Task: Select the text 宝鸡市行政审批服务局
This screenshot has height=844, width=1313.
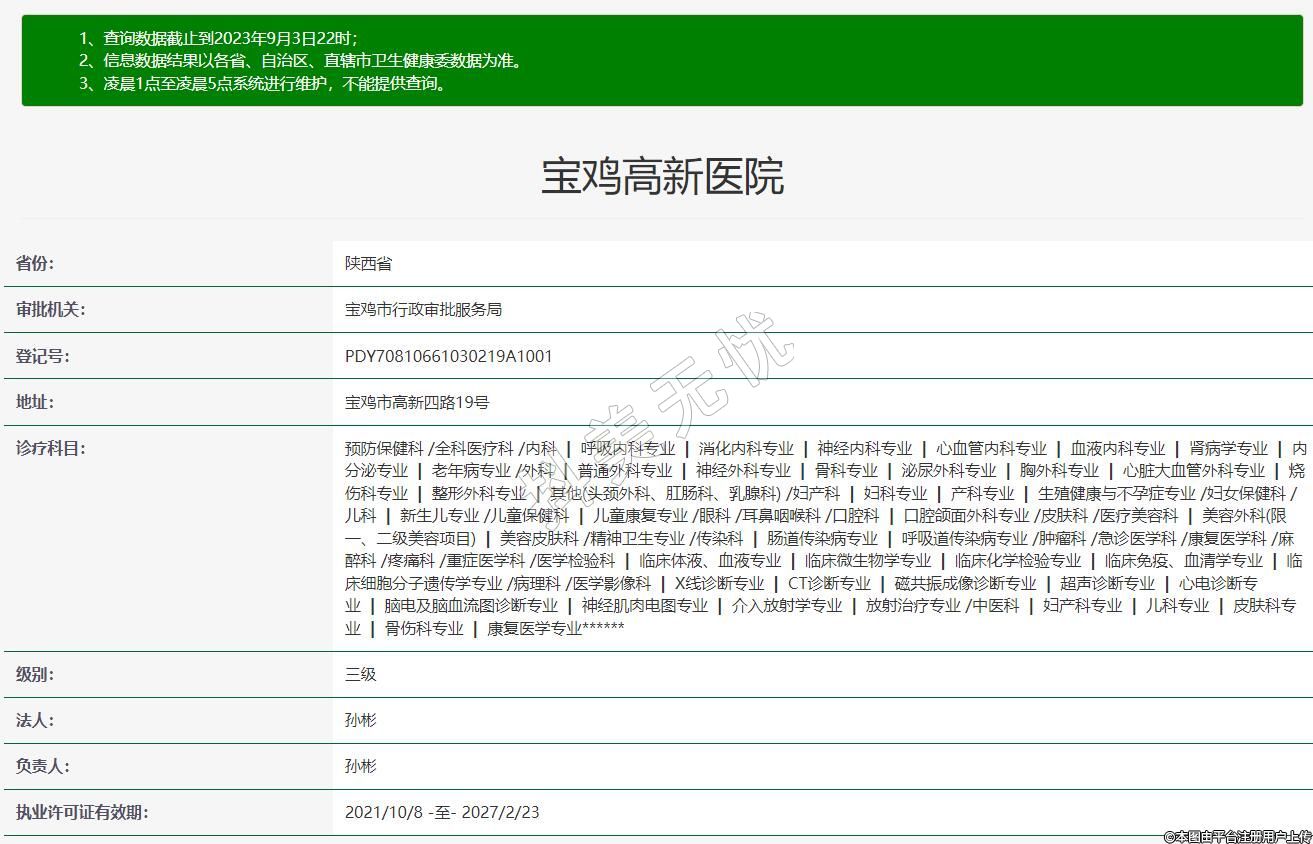Action: click(x=423, y=310)
